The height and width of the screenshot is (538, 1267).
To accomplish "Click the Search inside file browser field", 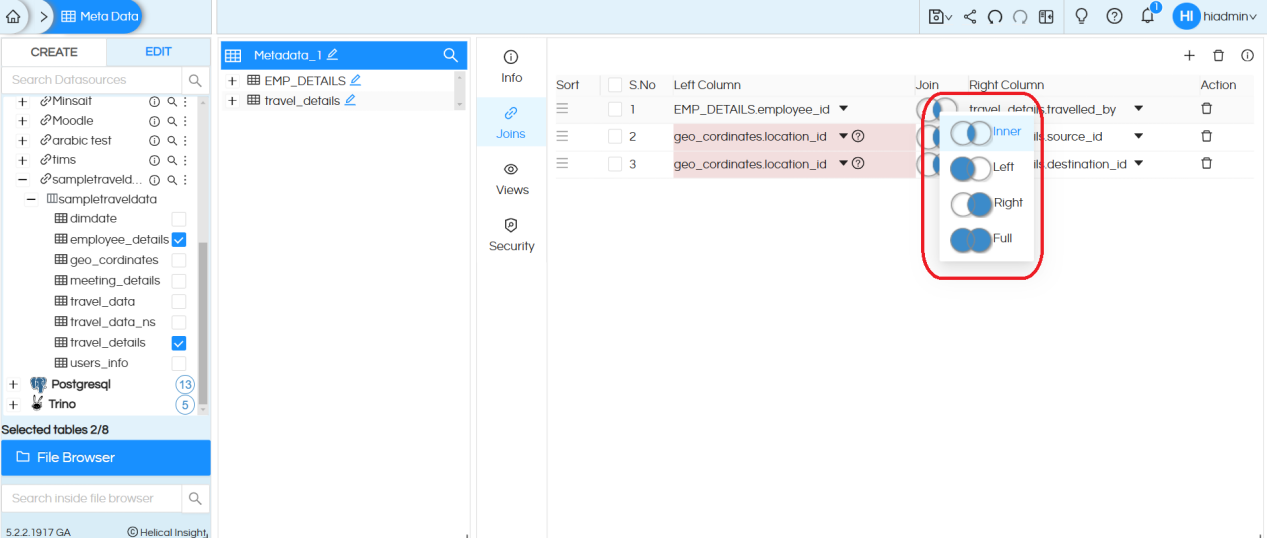I will 92,498.
